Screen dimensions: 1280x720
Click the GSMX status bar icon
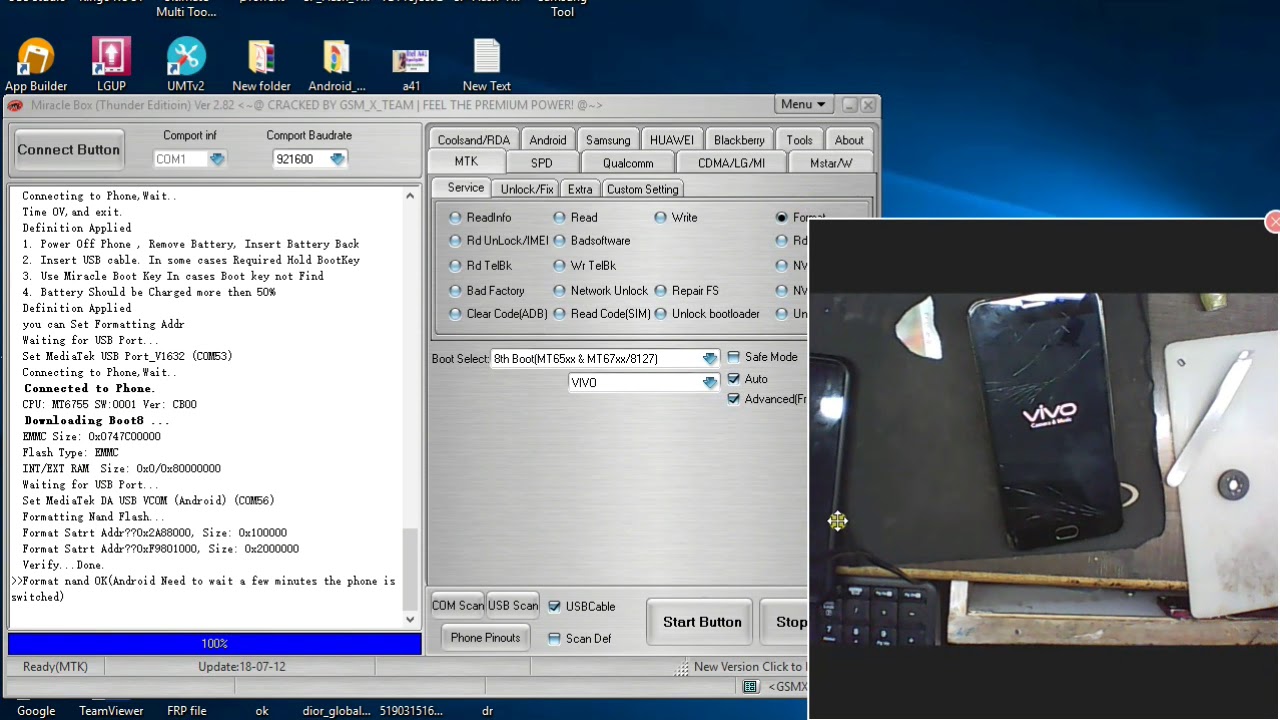[751, 687]
